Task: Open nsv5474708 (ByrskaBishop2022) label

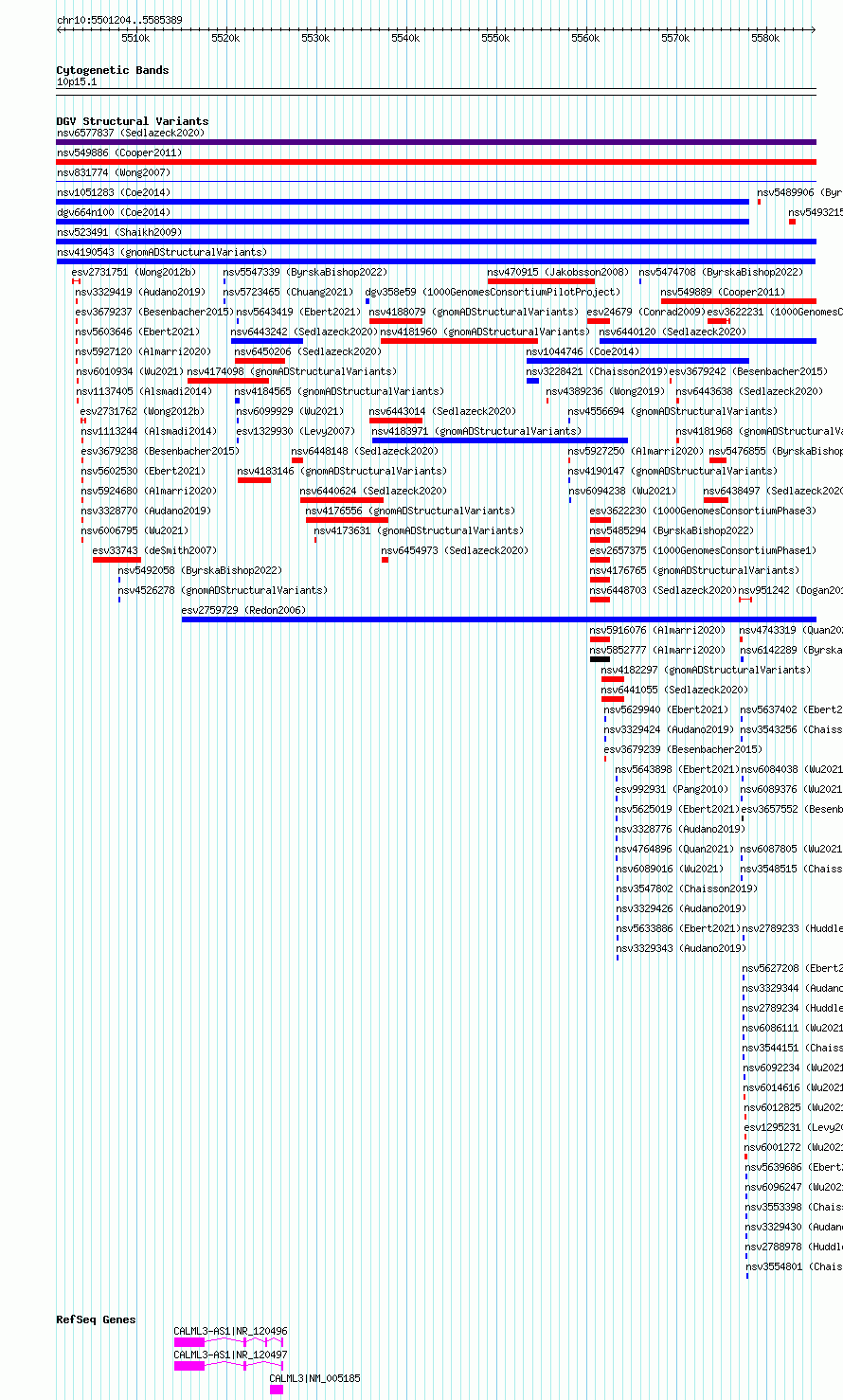Action: click(x=721, y=272)
